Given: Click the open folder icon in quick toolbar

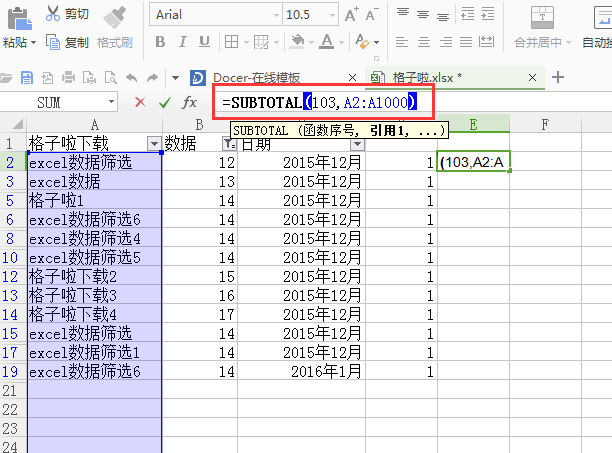Looking at the screenshot, I should [6, 78].
